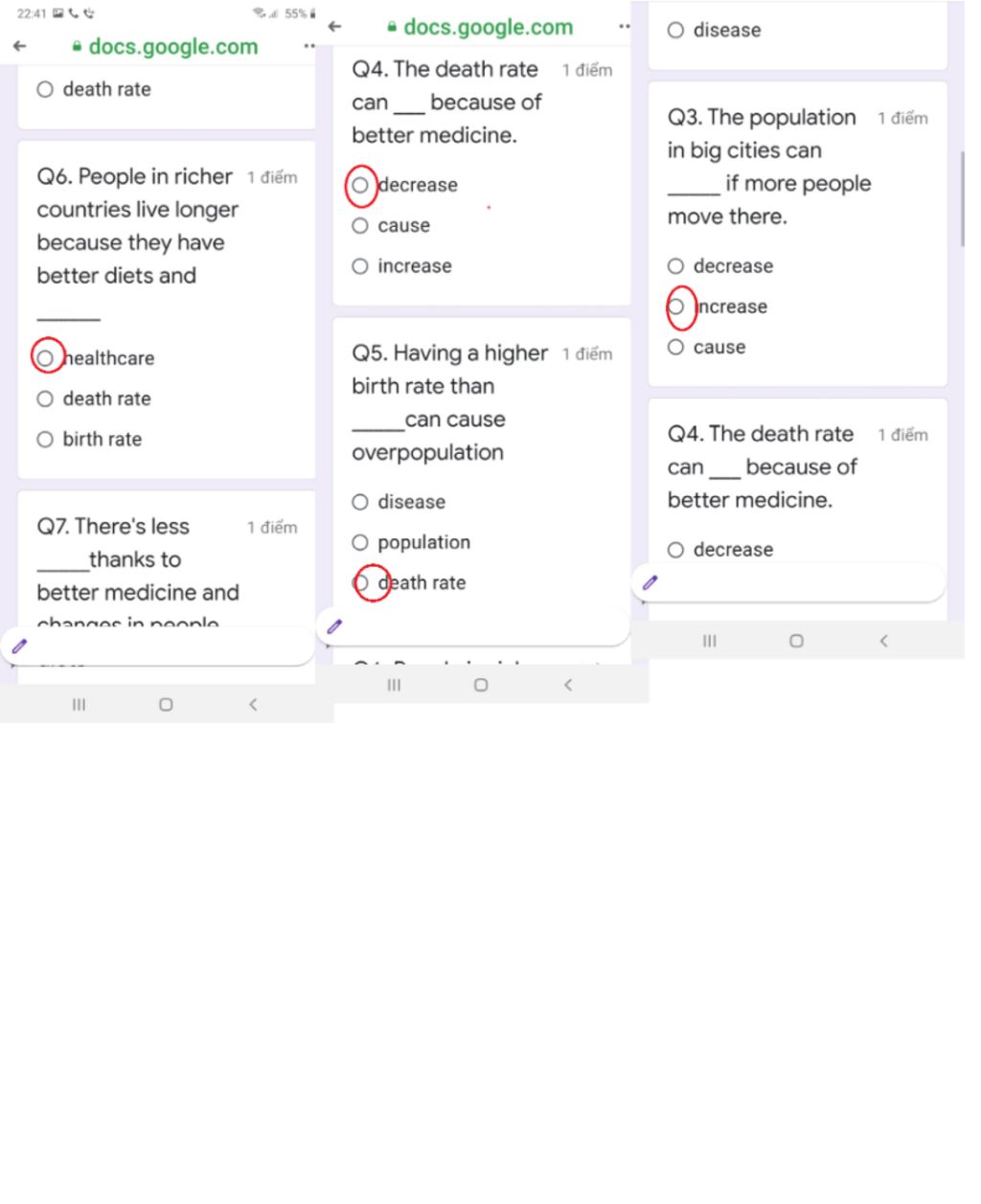
Task: Tap the purple pencil edit icon in the middle screenshot
Action: coord(334,626)
